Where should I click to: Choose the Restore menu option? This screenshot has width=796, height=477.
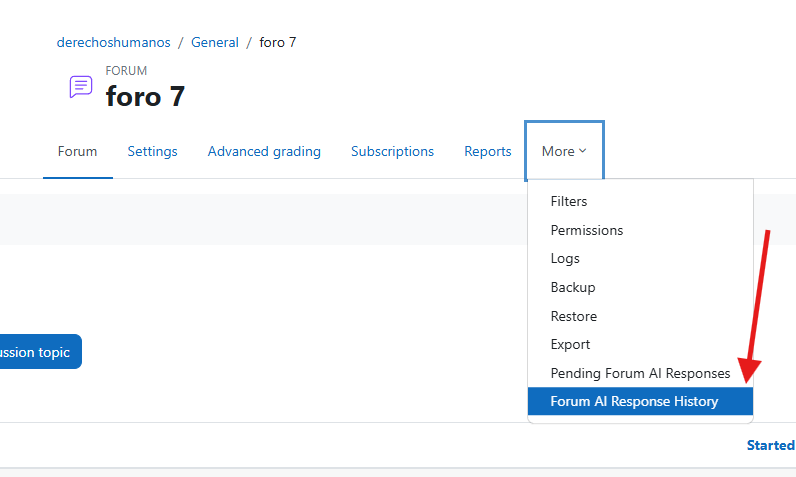(573, 316)
